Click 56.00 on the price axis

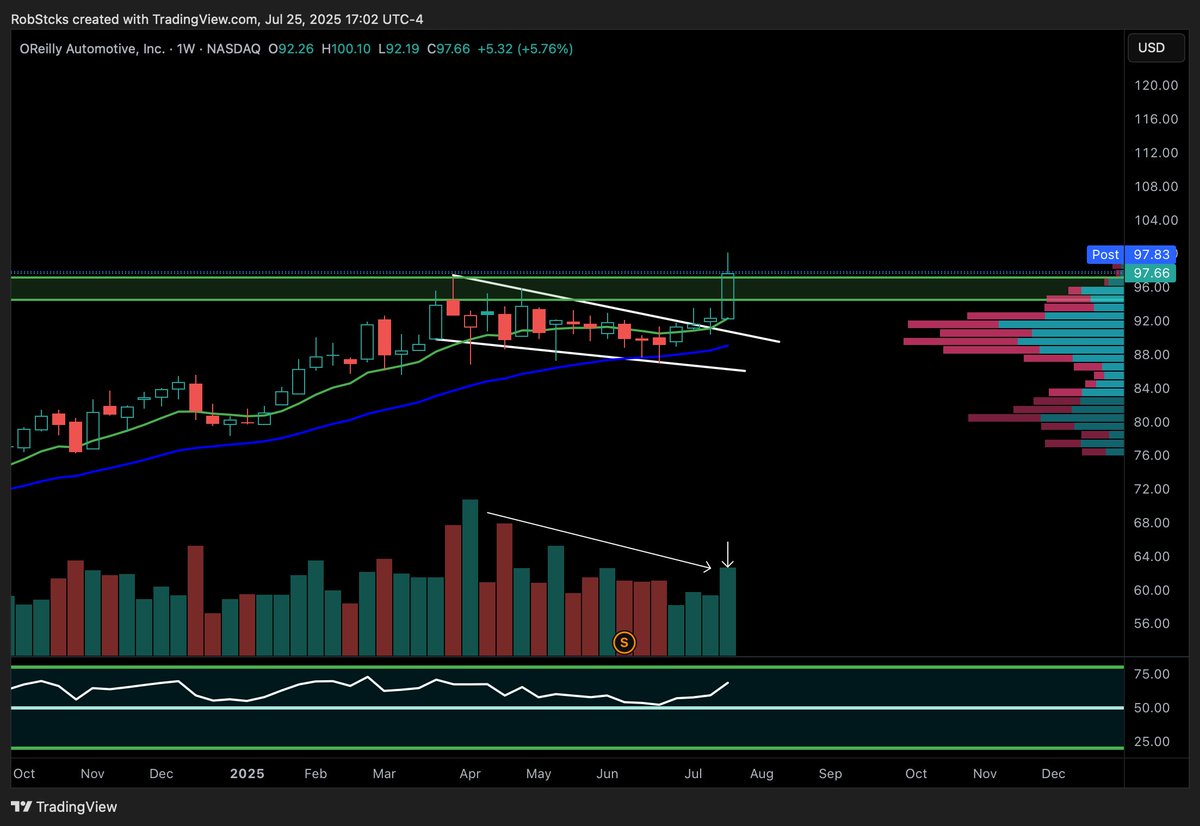pyautogui.click(x=1152, y=624)
